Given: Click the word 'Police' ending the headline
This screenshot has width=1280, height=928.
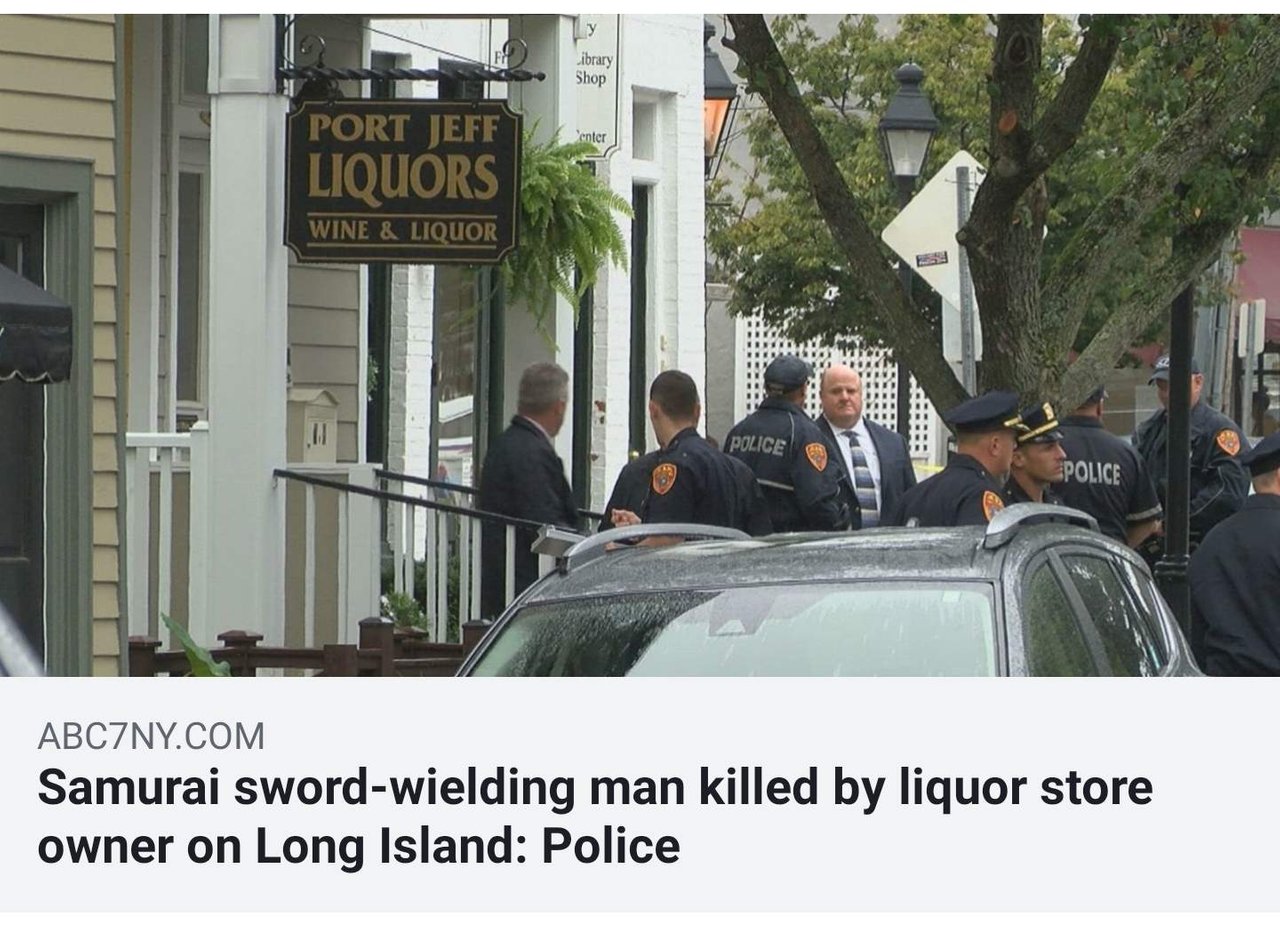Looking at the screenshot, I should tap(611, 846).
